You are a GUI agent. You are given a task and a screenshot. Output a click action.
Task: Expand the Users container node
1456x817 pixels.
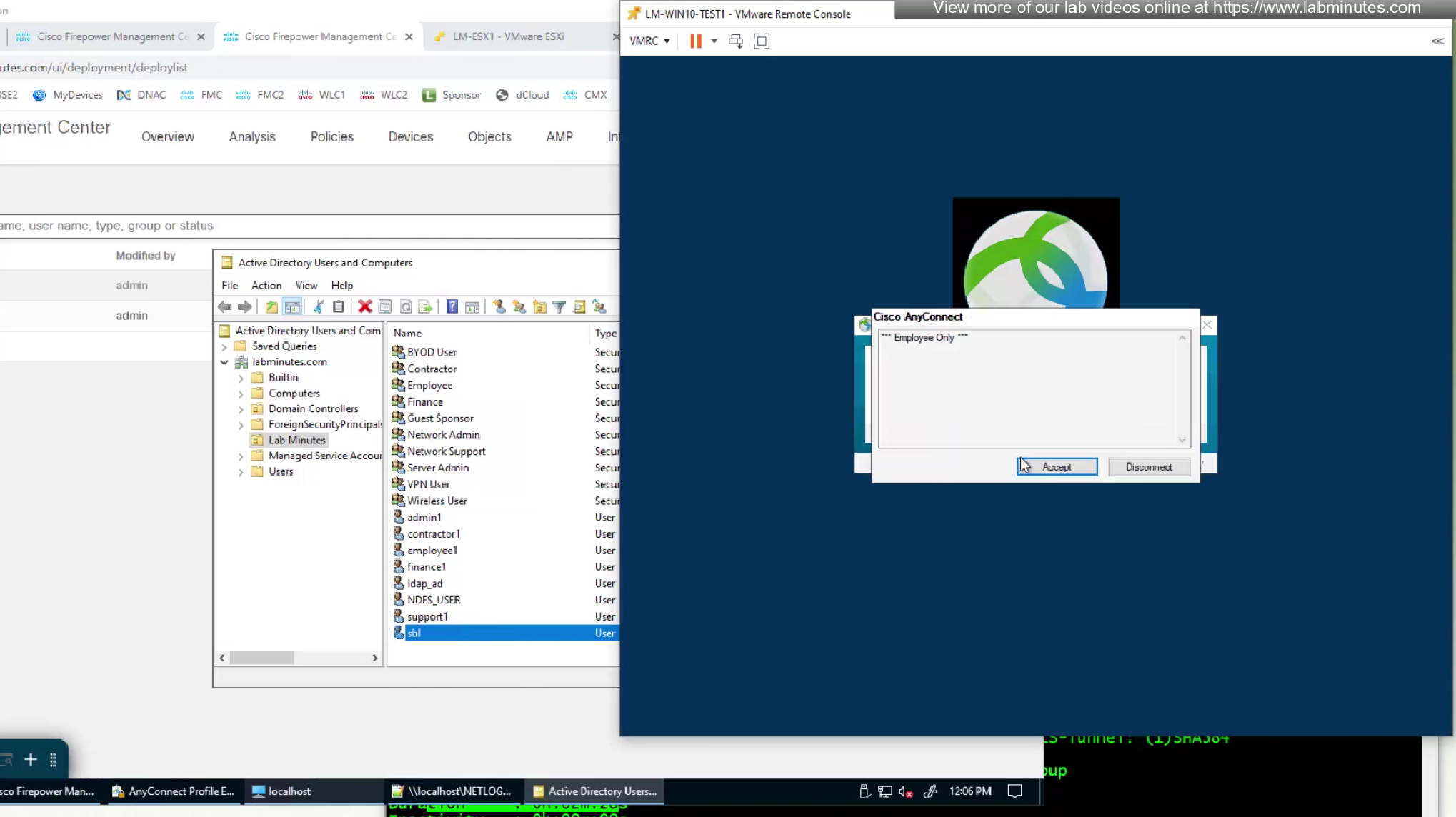click(x=241, y=473)
